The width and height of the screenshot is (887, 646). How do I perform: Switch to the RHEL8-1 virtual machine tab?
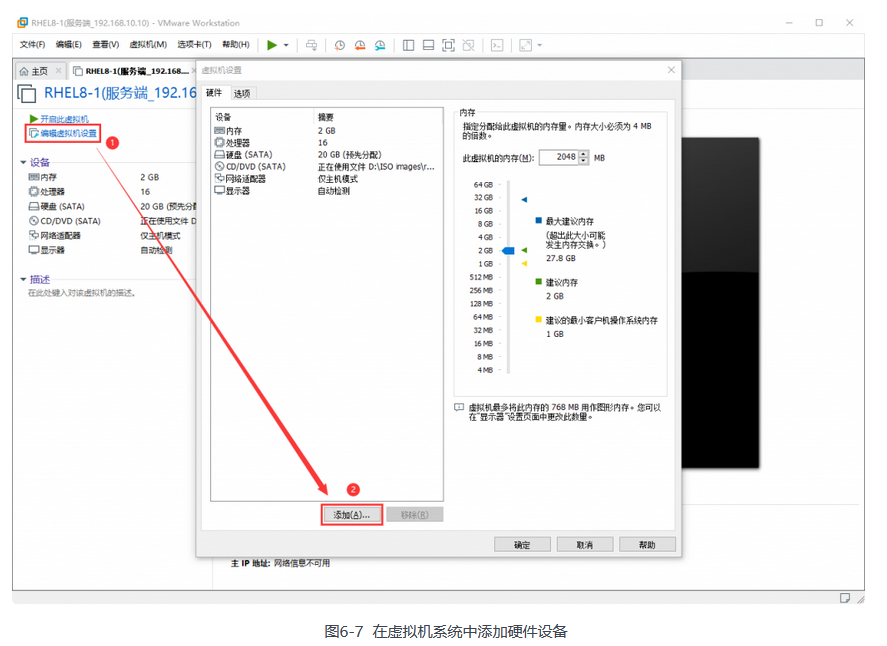(136, 71)
